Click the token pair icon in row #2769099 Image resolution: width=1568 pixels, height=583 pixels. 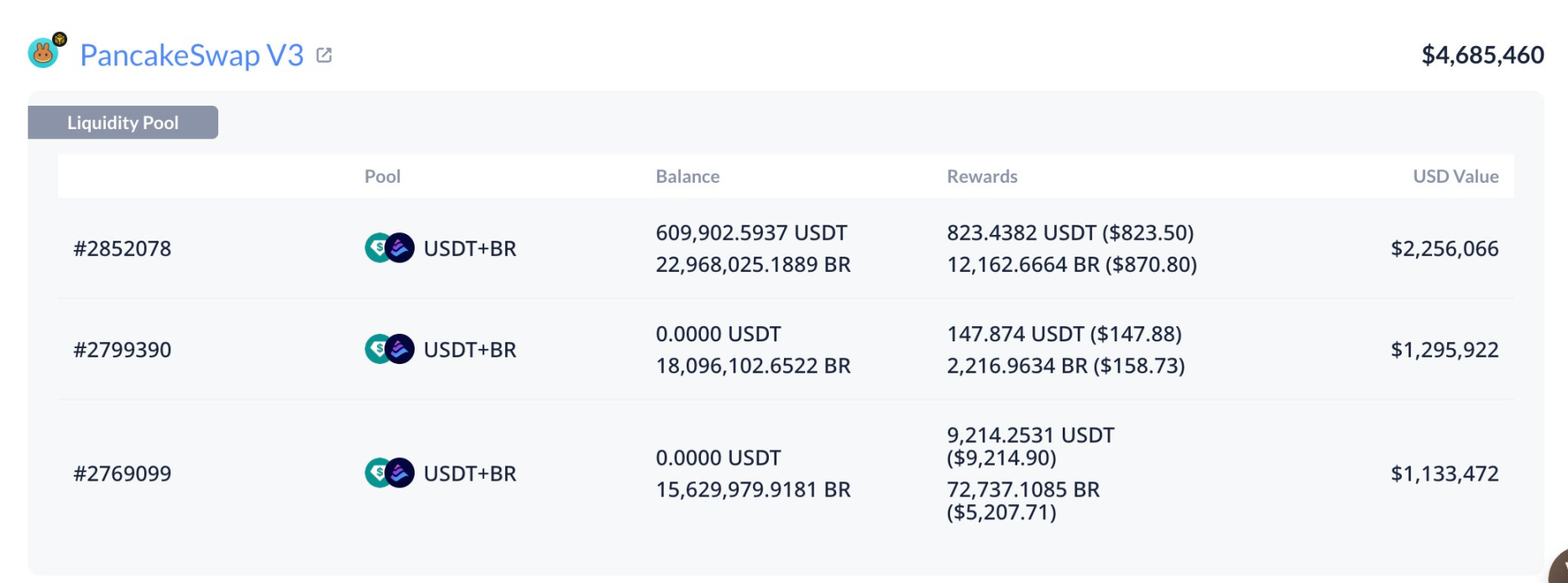click(389, 473)
